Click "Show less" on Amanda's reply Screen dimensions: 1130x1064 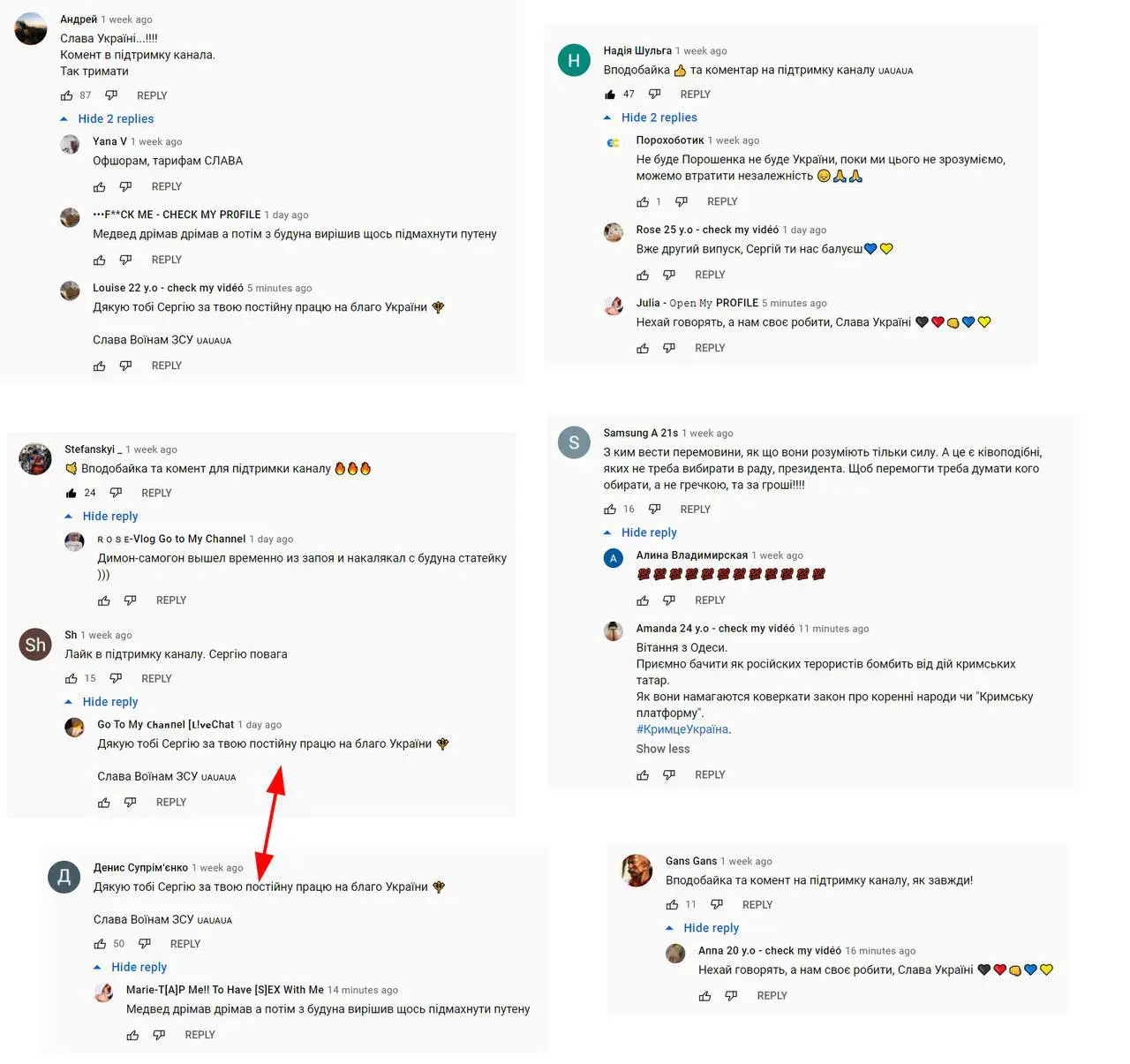pyautogui.click(x=663, y=749)
